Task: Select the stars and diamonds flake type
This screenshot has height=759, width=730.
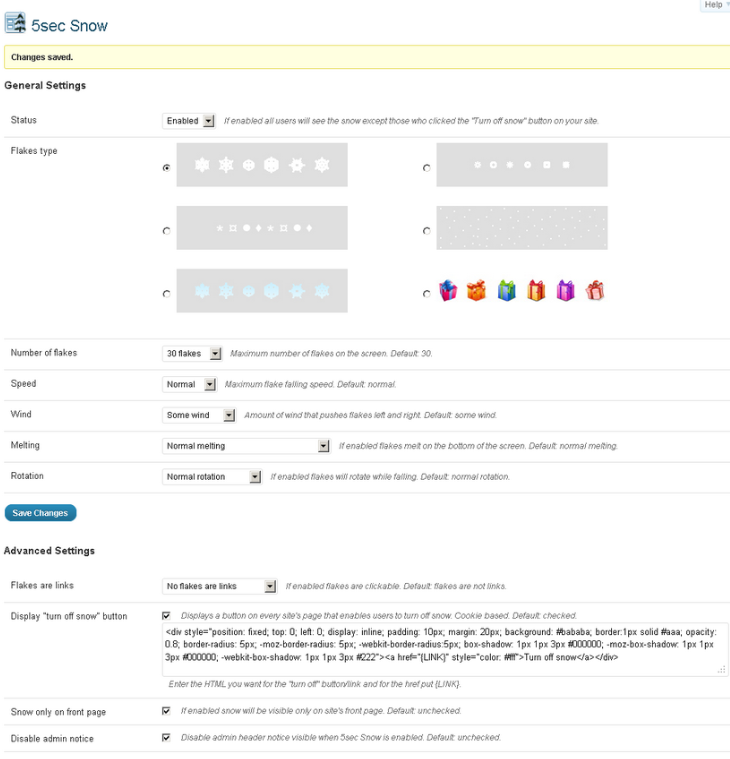Action: click(x=167, y=231)
